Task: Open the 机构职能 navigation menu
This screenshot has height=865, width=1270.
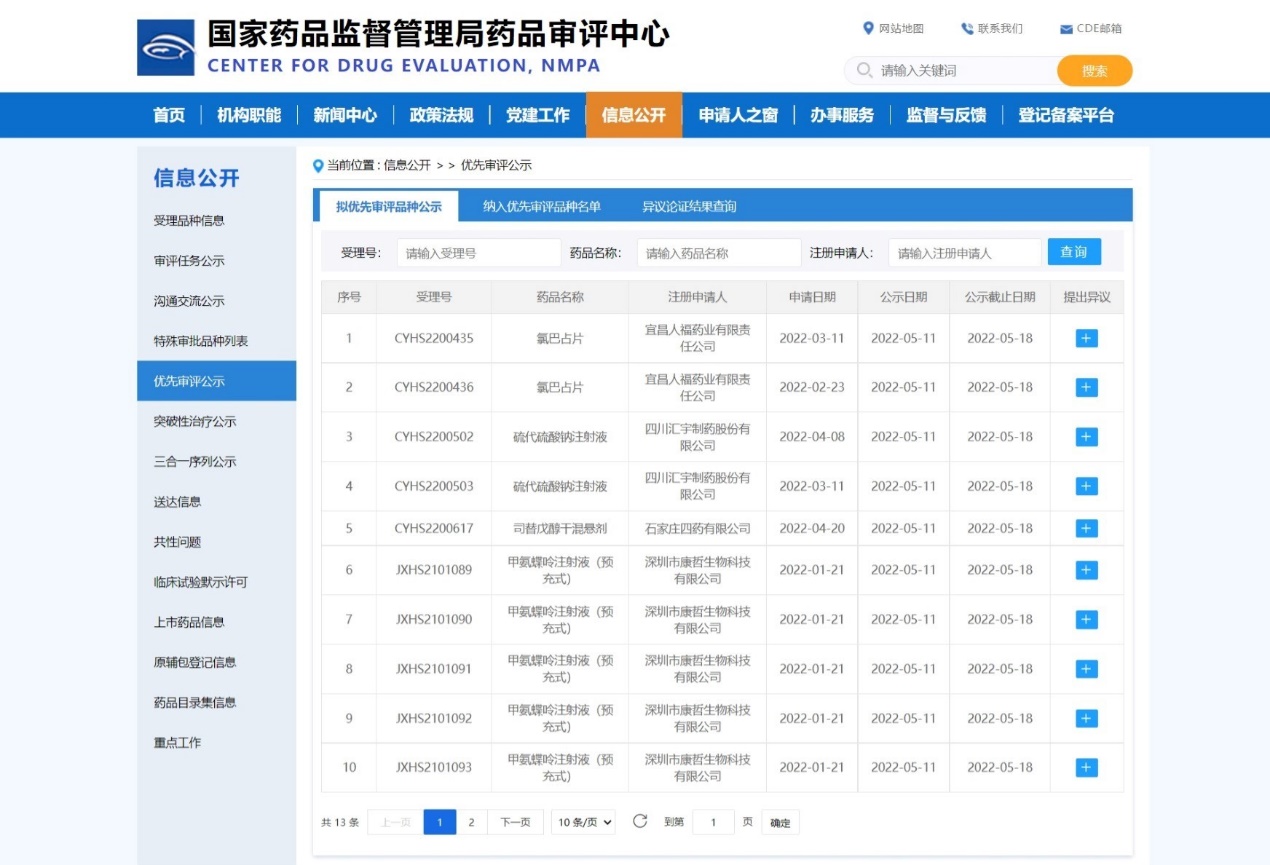Action: [249, 115]
